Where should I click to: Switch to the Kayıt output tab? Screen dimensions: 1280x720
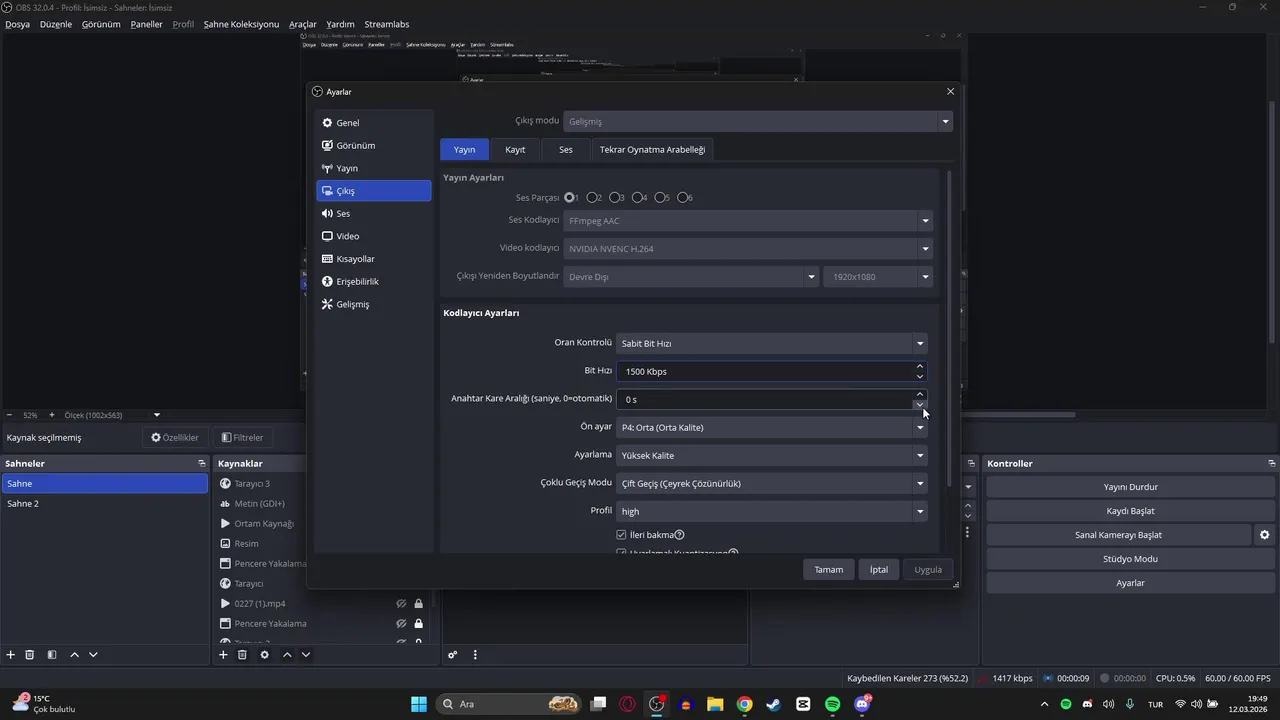pyautogui.click(x=515, y=150)
